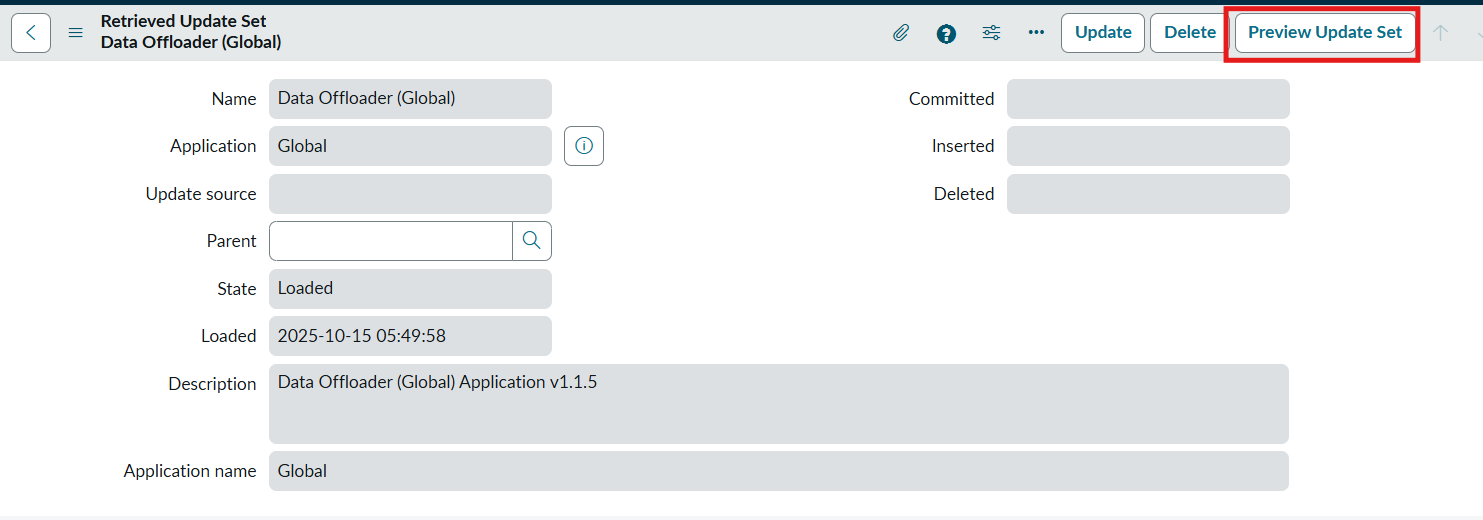Viewport: 1483px width, 520px height.
Task: Select the State field showing Loaded
Action: click(x=410, y=288)
